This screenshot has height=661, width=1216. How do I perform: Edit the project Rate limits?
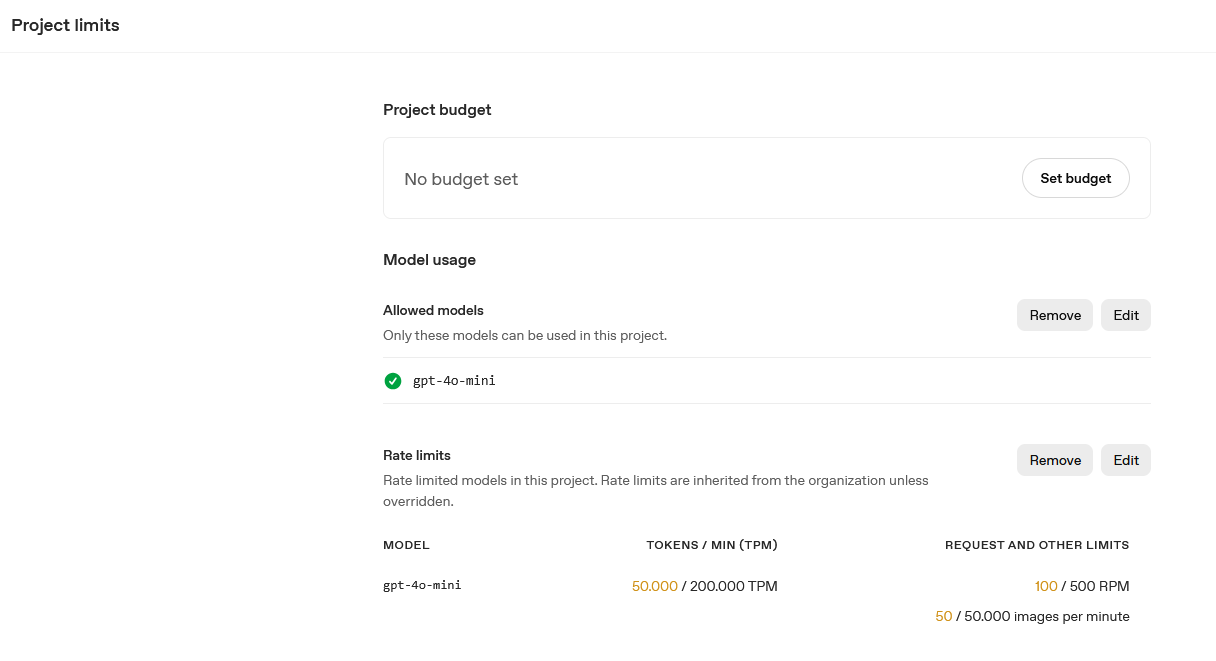point(1126,460)
